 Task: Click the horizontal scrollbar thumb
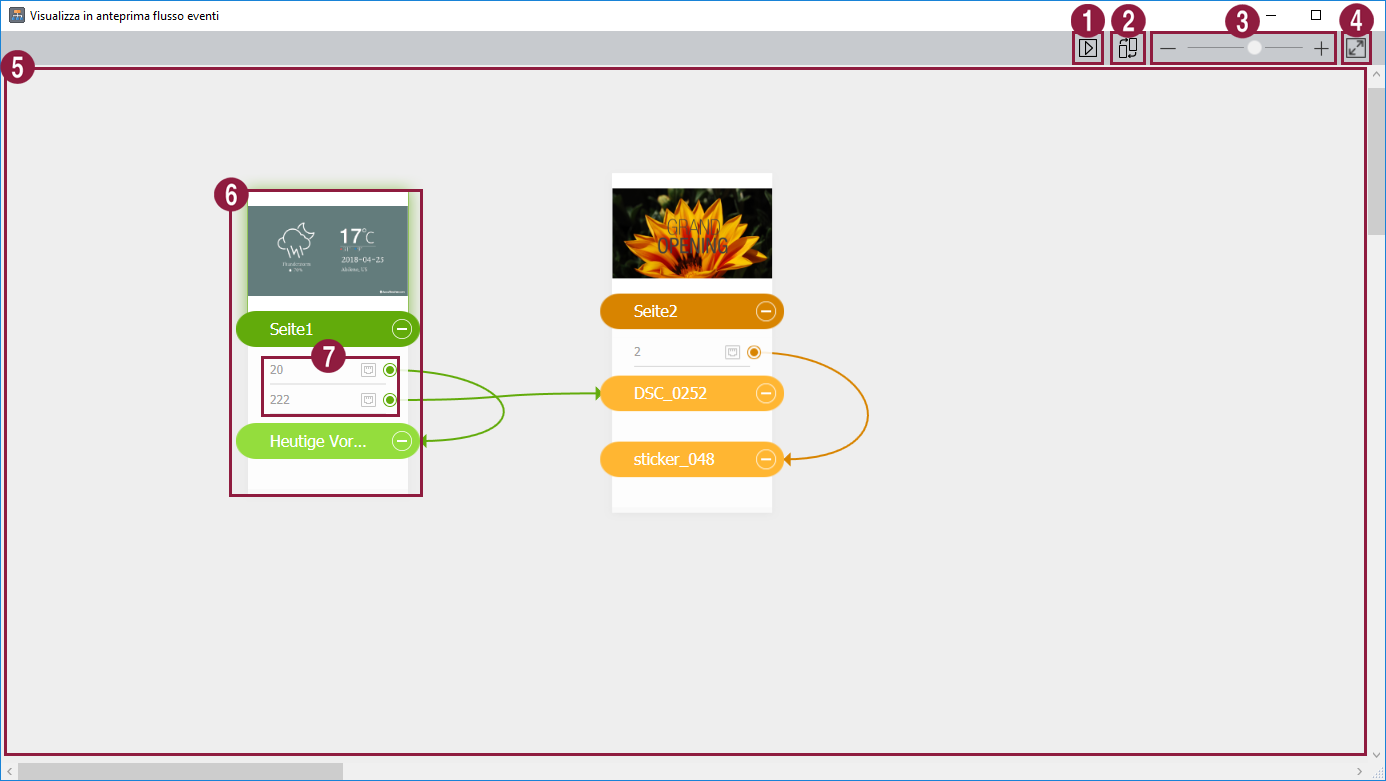180,771
